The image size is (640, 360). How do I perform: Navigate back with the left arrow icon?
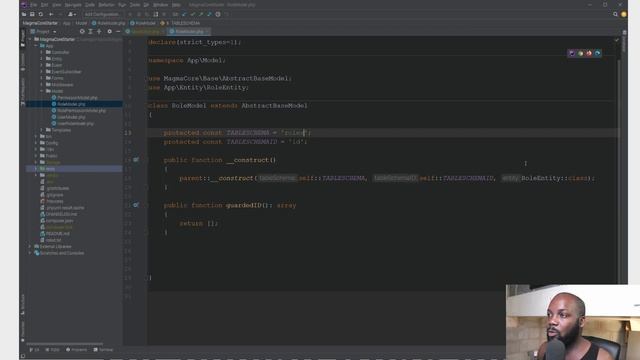(51, 14)
